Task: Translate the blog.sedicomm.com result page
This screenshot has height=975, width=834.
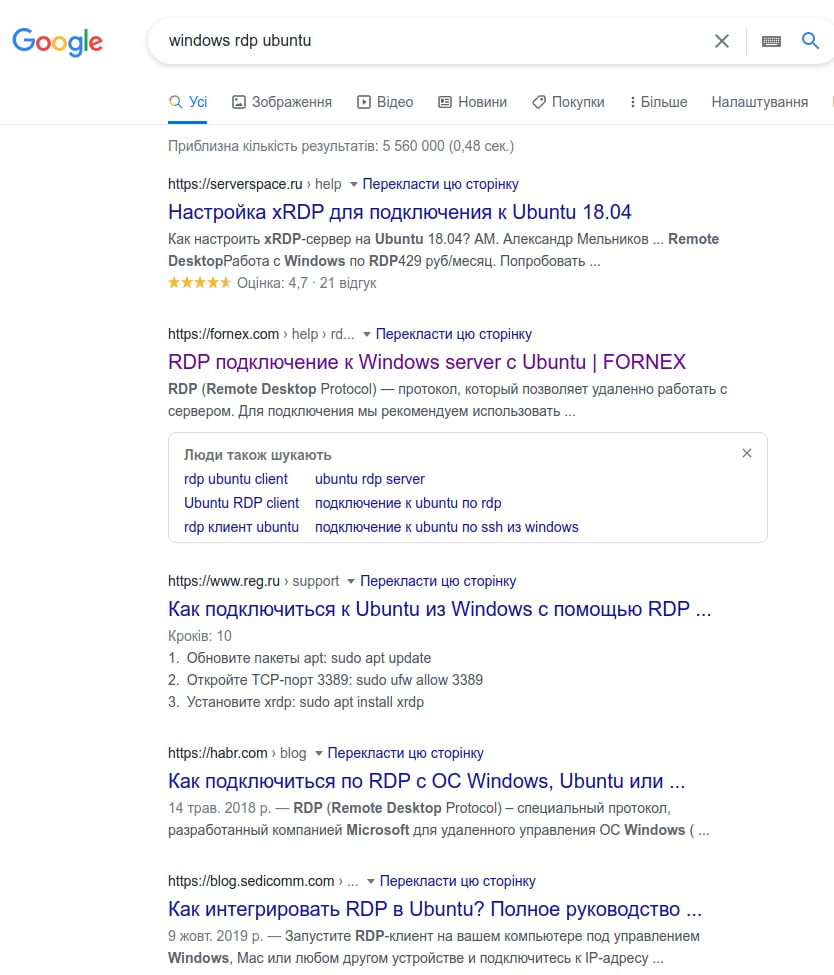Action: click(458, 881)
